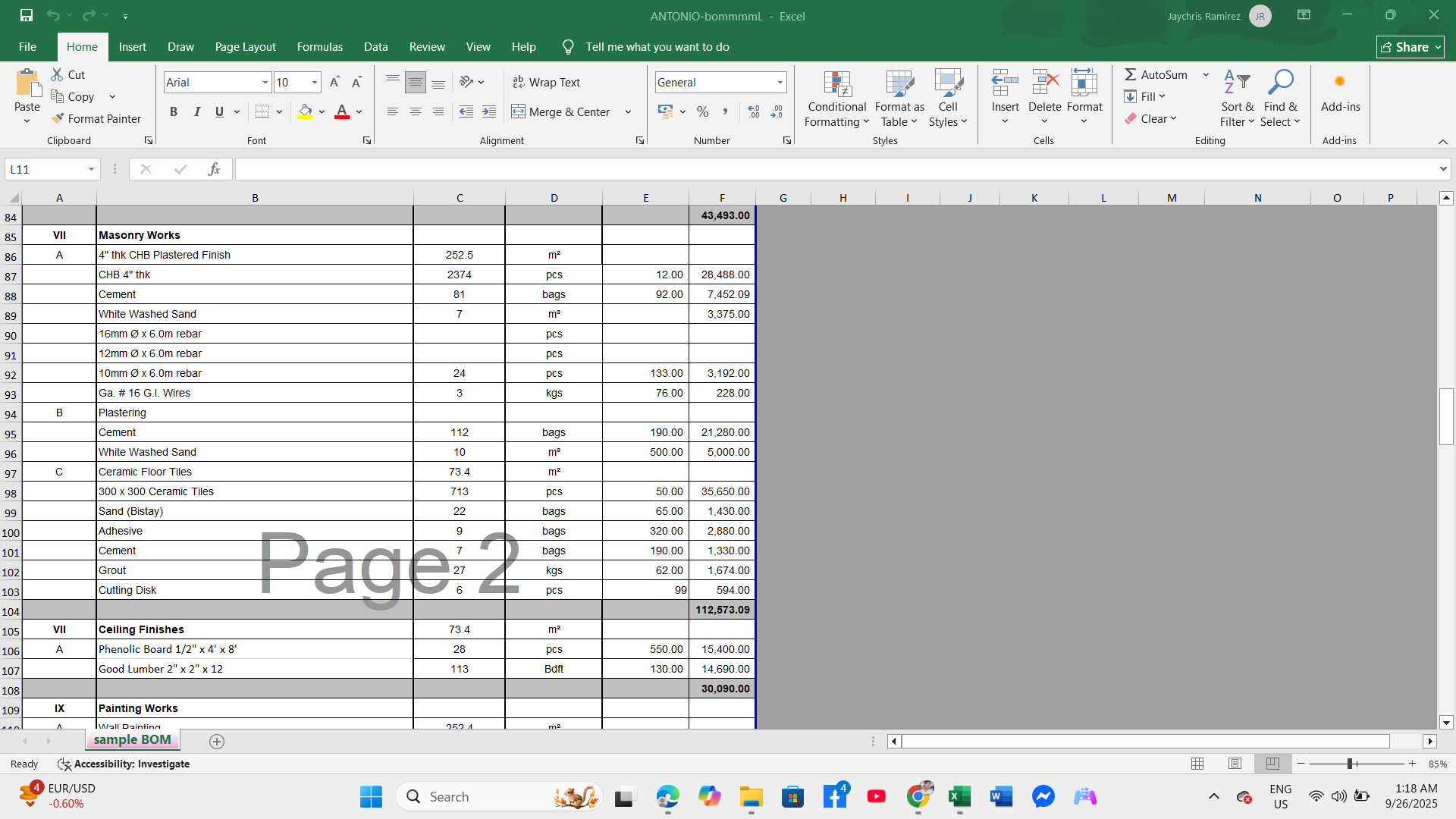Click the AutoSum sigma icon

coord(1130,74)
